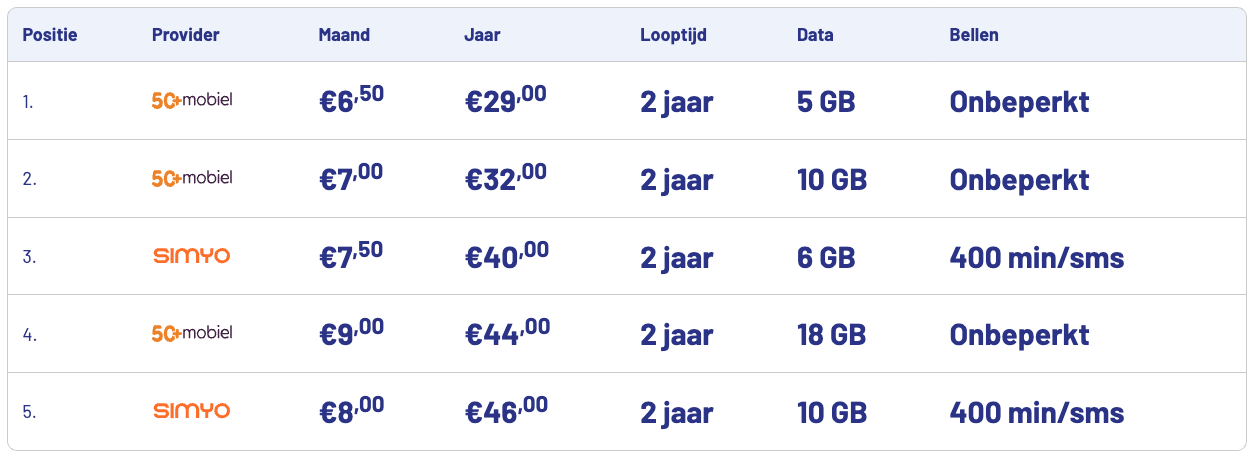Viewport: 1253px width, 457px height.
Task: Click the 50+ mobiel logo in row 2
Action: [x=192, y=178]
